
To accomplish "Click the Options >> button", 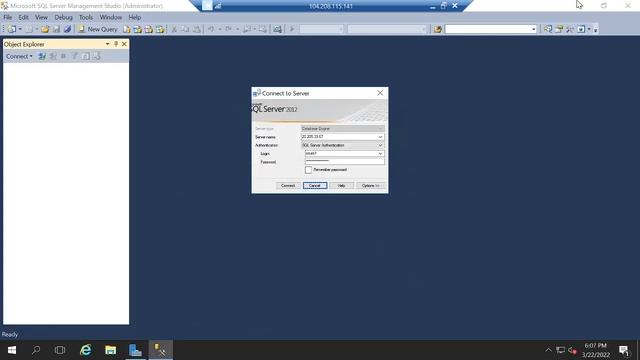I will [x=371, y=186].
